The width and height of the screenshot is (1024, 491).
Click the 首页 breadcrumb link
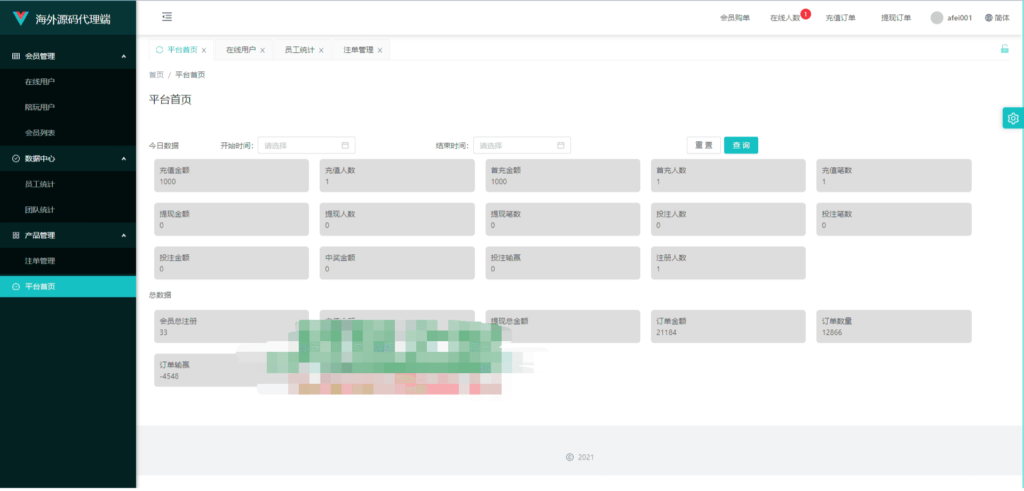156,75
